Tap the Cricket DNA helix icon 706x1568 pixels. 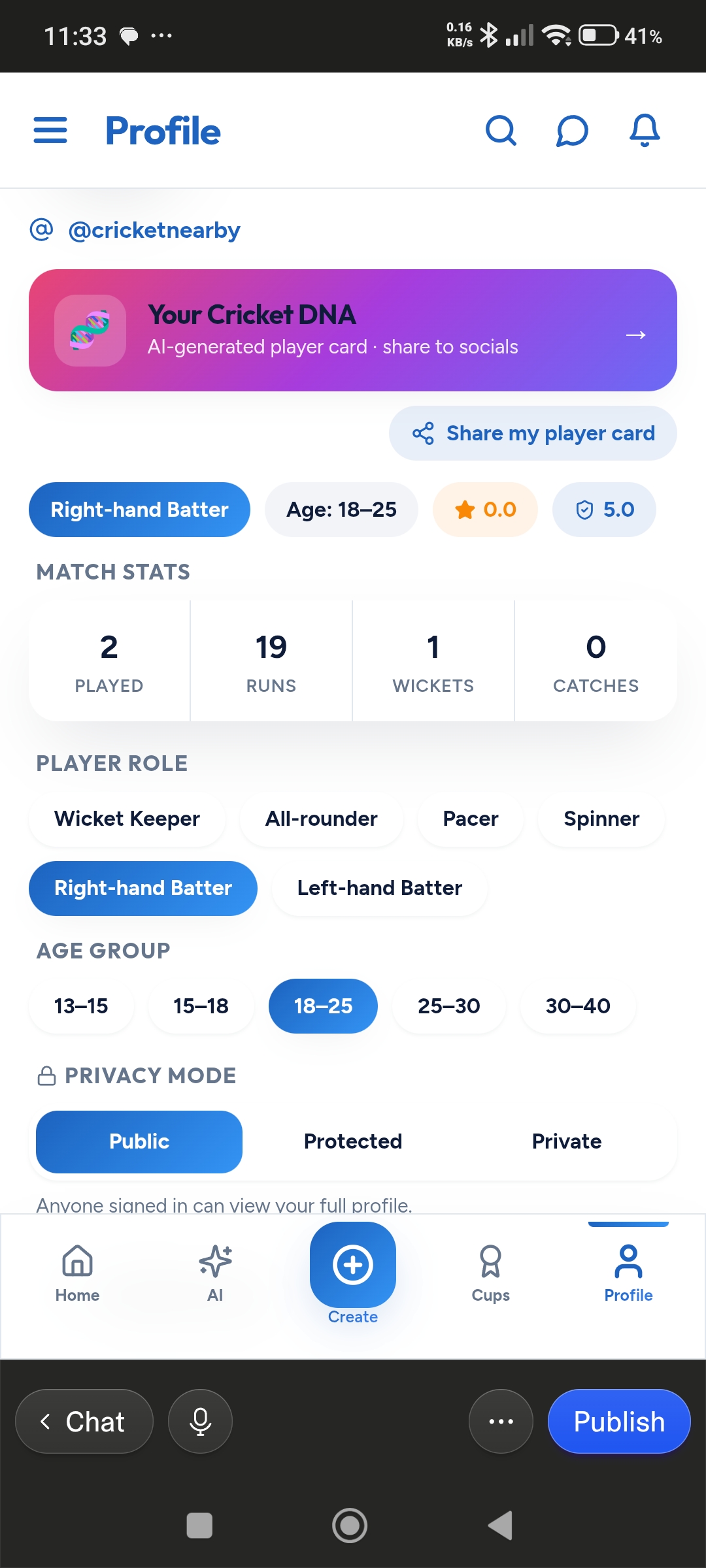90,331
